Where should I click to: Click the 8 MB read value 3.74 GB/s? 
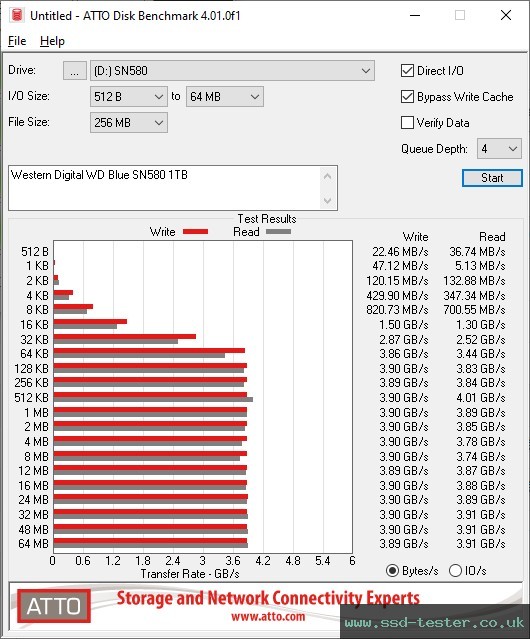point(481,456)
